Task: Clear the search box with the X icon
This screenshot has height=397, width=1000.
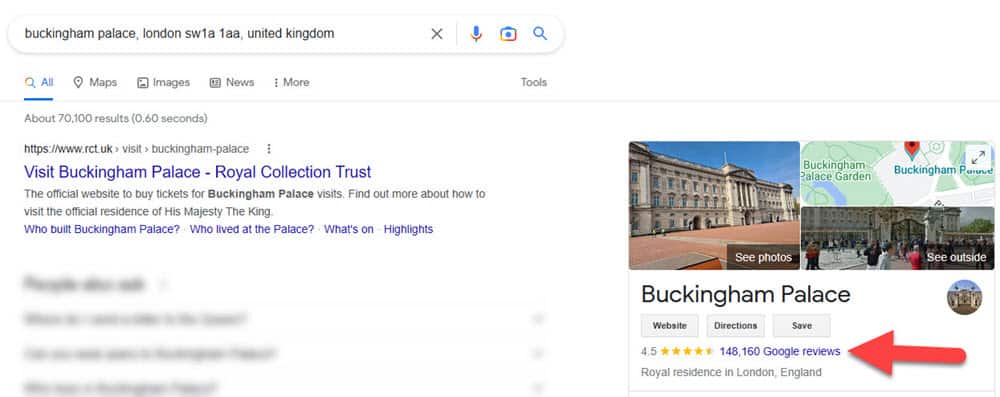Action: tap(437, 34)
